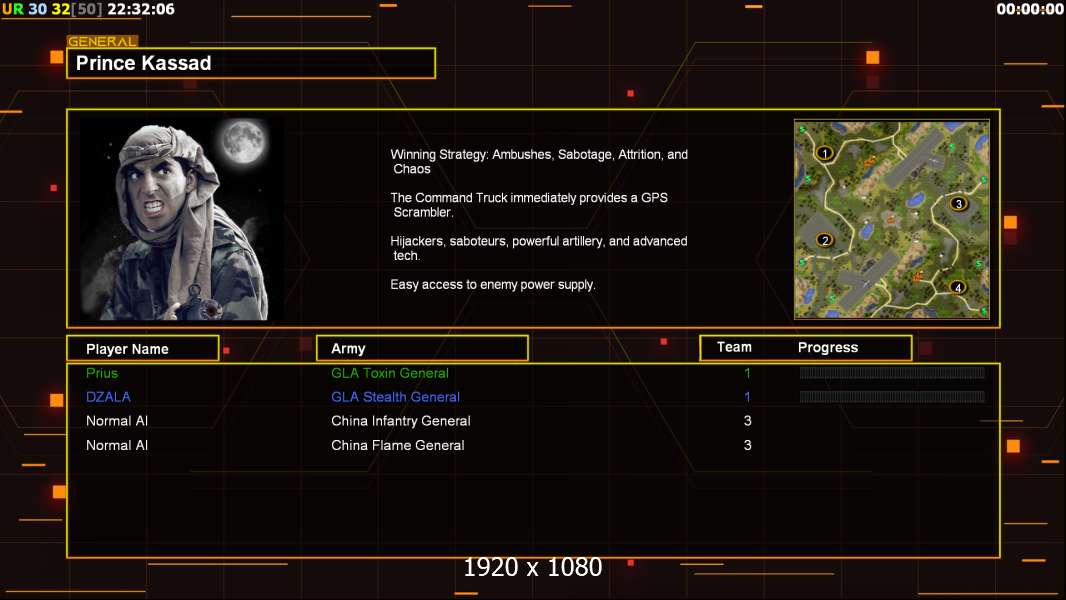The image size is (1066, 600).
Task: Click start position marker 4 on minimap
Action: pos(958,287)
